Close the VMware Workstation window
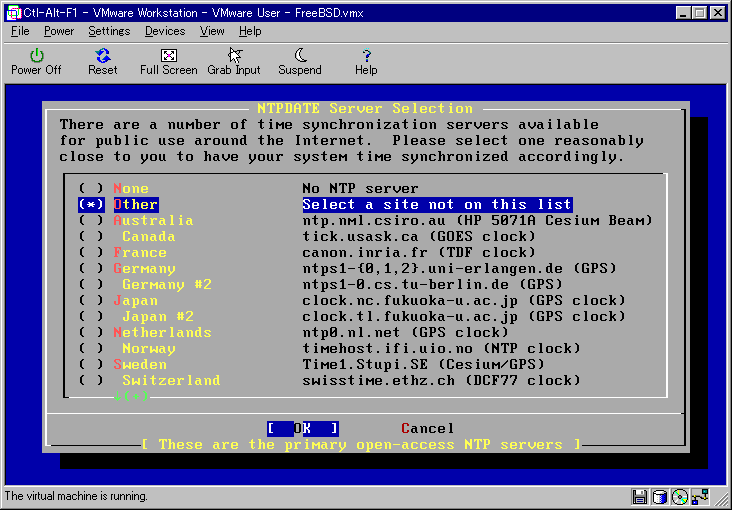This screenshot has height=510, width=732. [718, 13]
